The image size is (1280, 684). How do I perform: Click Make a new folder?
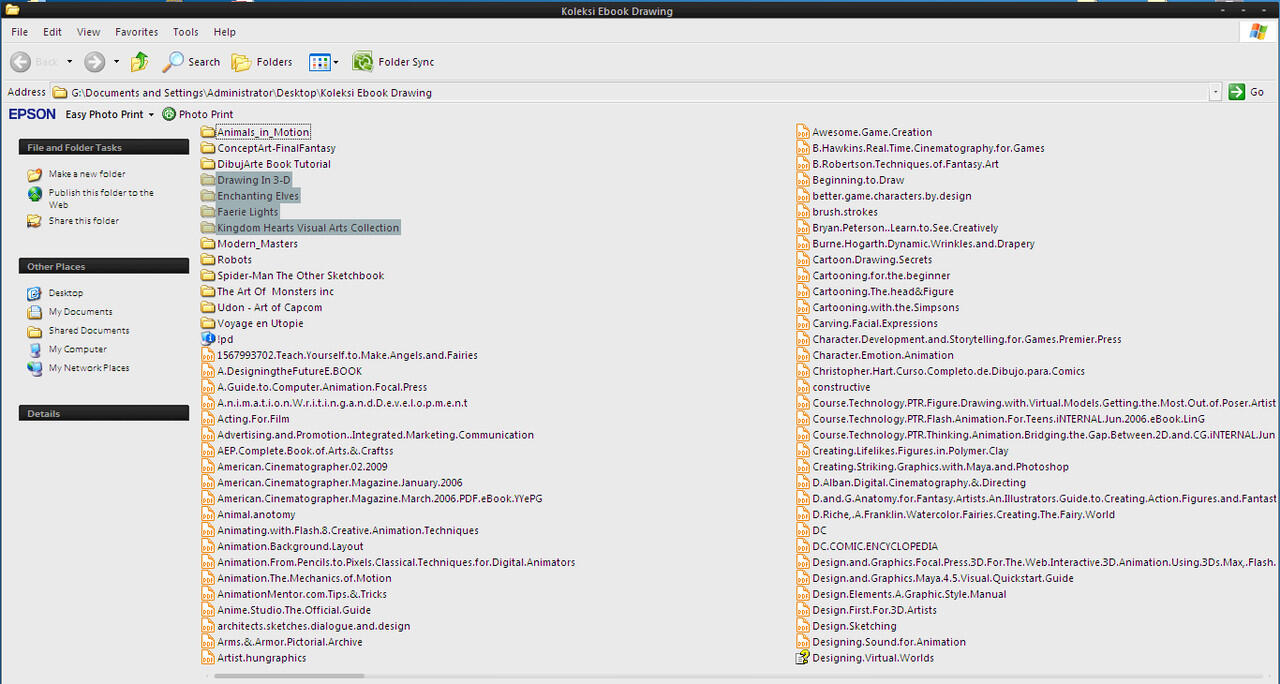pyautogui.click(x=87, y=174)
